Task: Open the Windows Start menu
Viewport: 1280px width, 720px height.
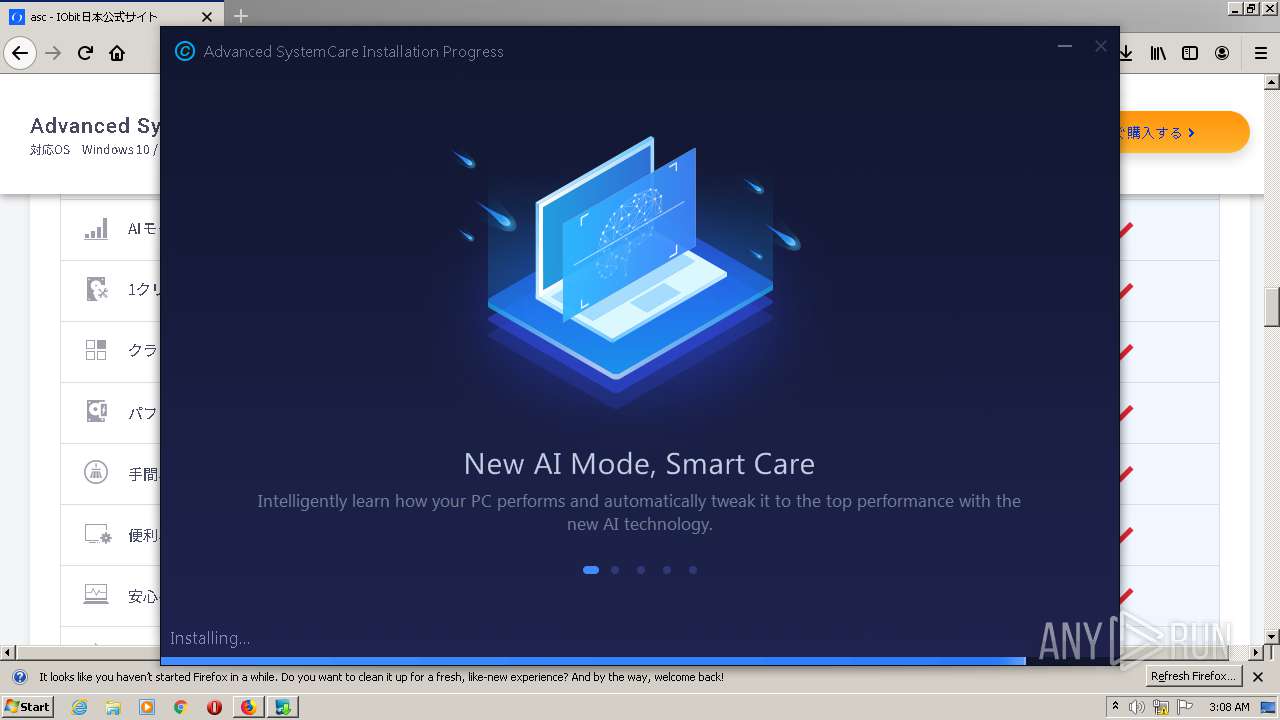Action: (27, 707)
